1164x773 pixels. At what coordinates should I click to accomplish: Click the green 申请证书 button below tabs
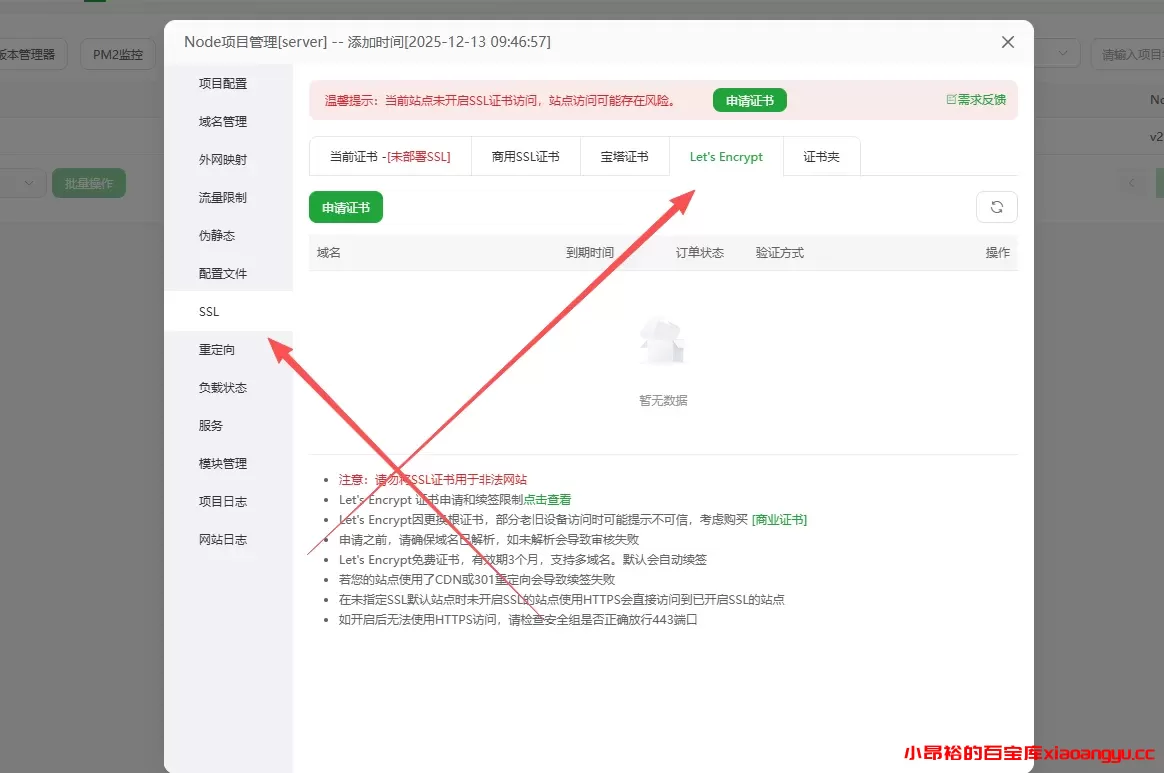click(345, 206)
